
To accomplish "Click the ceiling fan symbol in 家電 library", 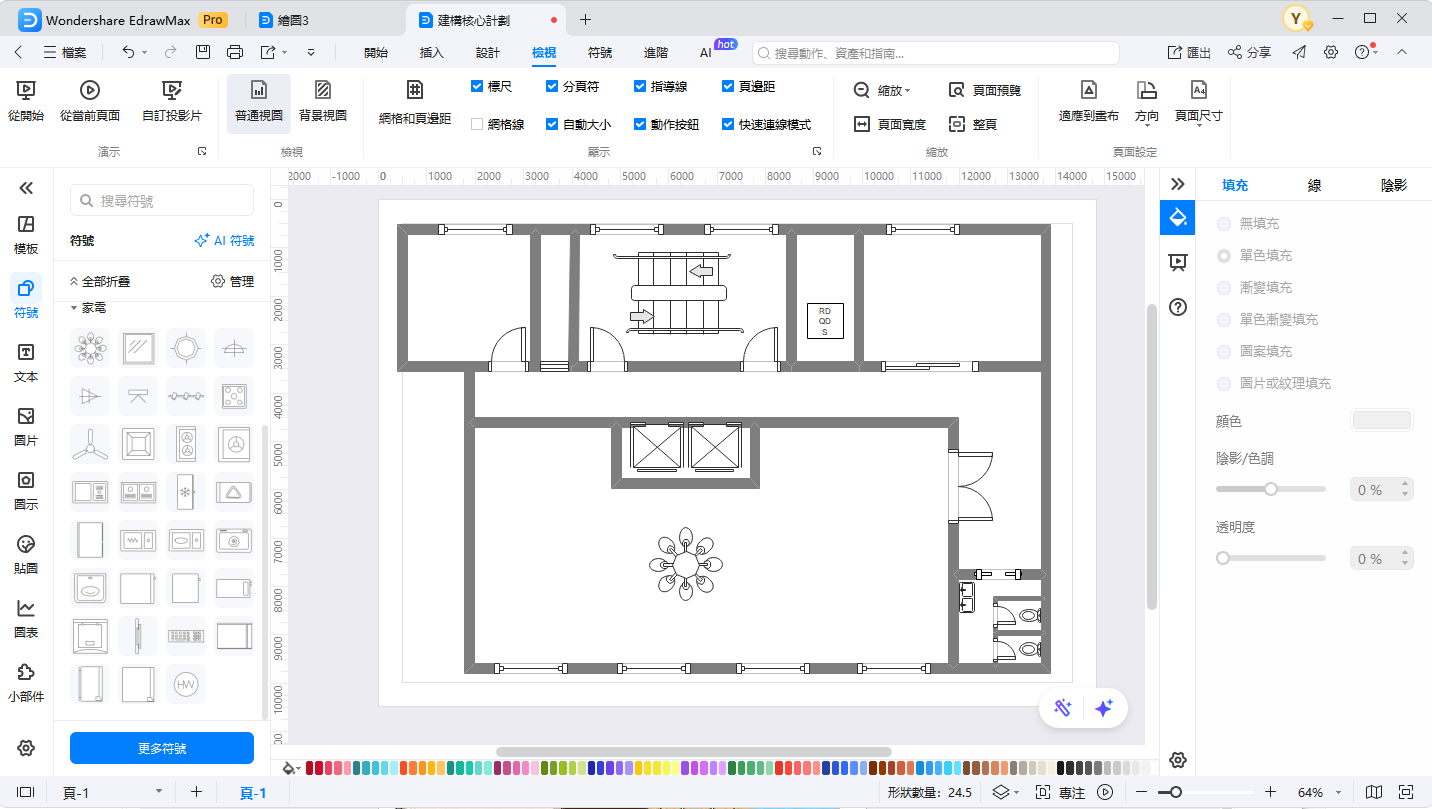I will [x=91, y=443].
